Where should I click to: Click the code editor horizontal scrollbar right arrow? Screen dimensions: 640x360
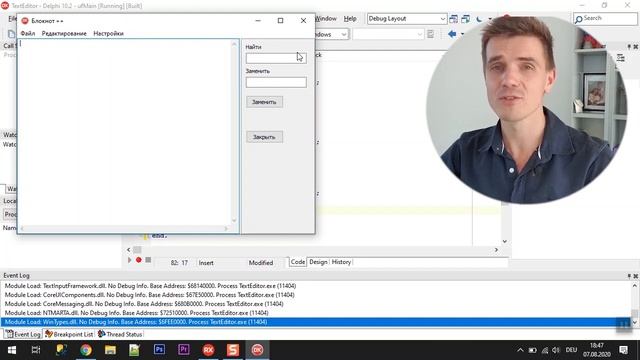(496, 249)
